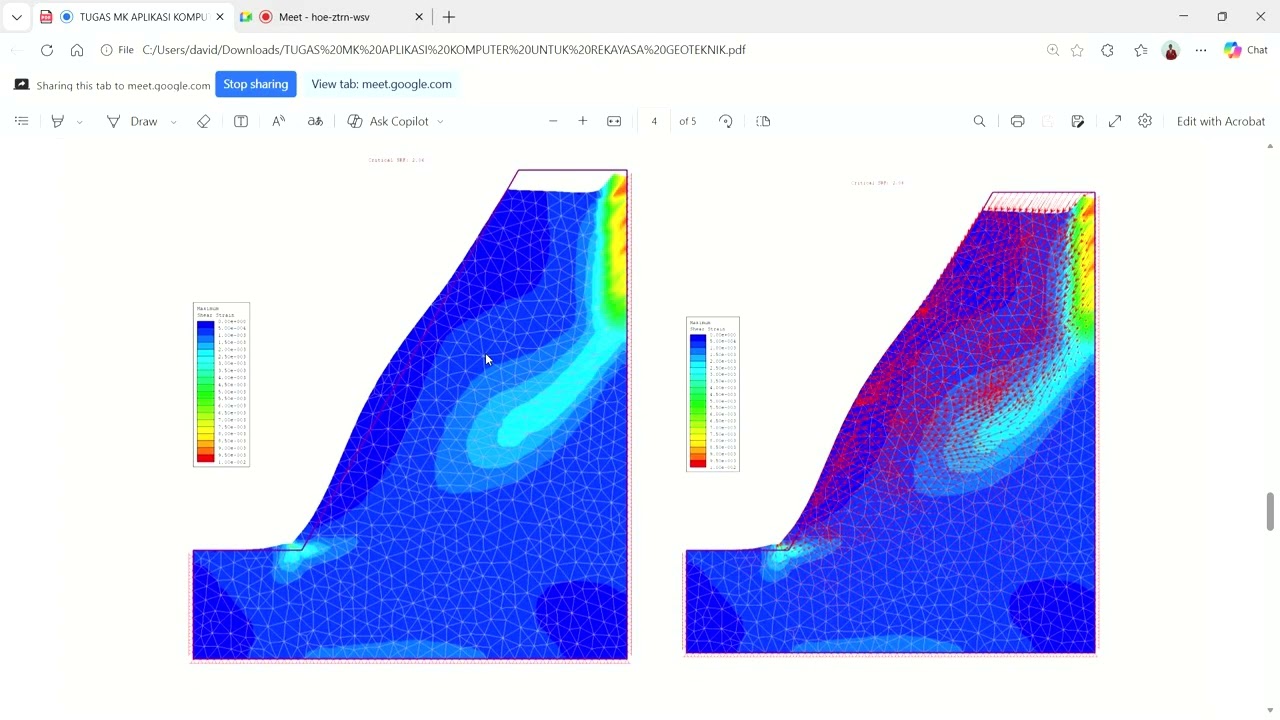
Task: Minimize the browser window
Action: tap(1183, 16)
